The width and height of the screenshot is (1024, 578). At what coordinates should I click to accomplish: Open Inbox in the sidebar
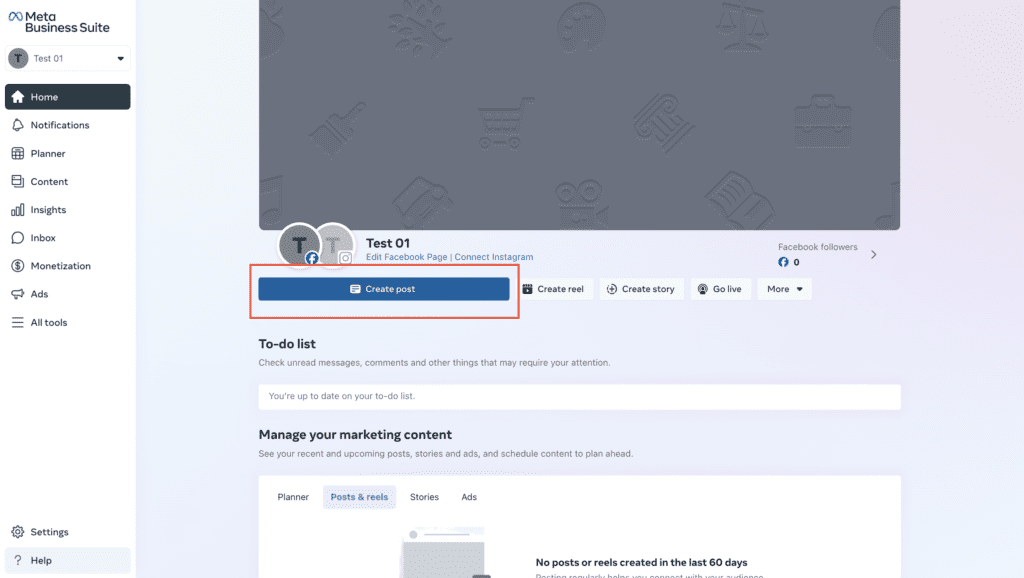pos(68,238)
